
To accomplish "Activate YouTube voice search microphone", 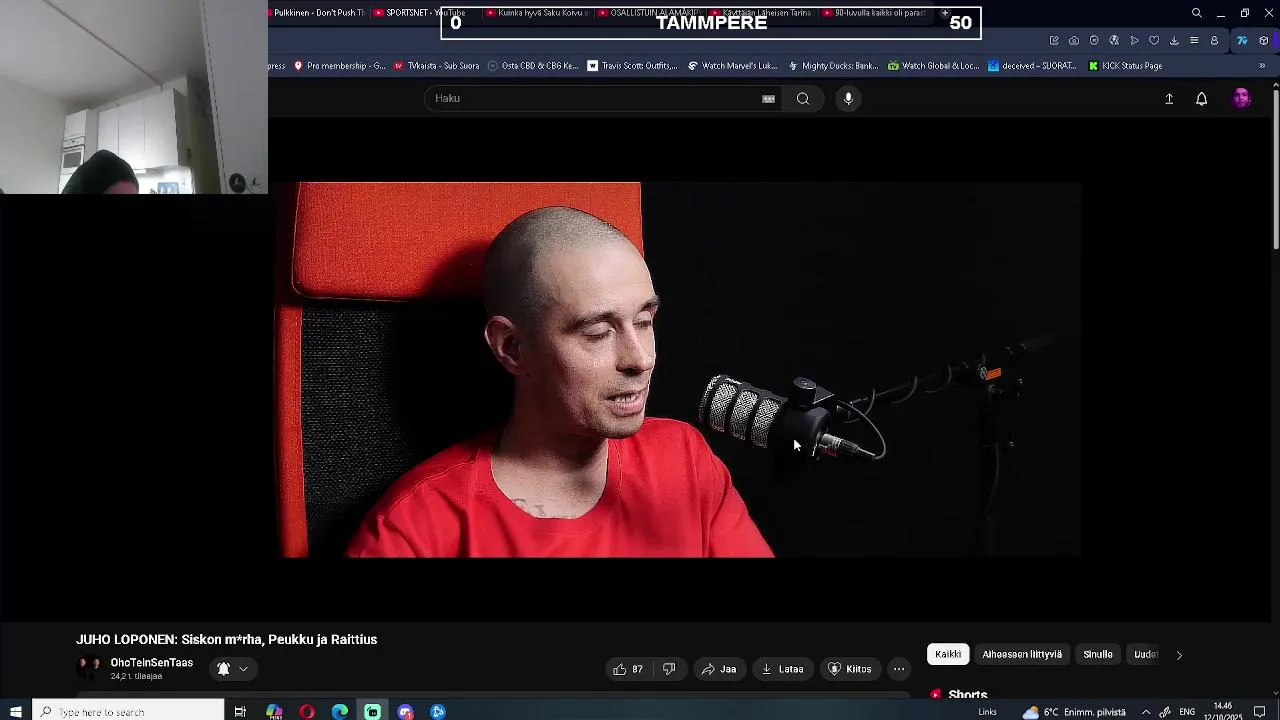I will click(x=848, y=98).
